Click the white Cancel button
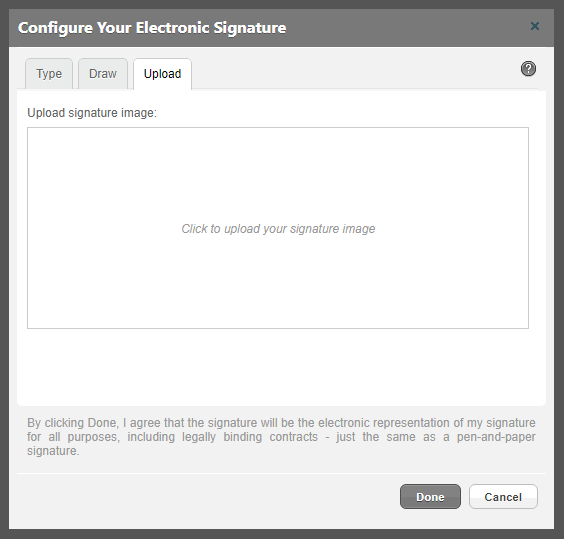The width and height of the screenshot is (564, 539). click(x=503, y=497)
